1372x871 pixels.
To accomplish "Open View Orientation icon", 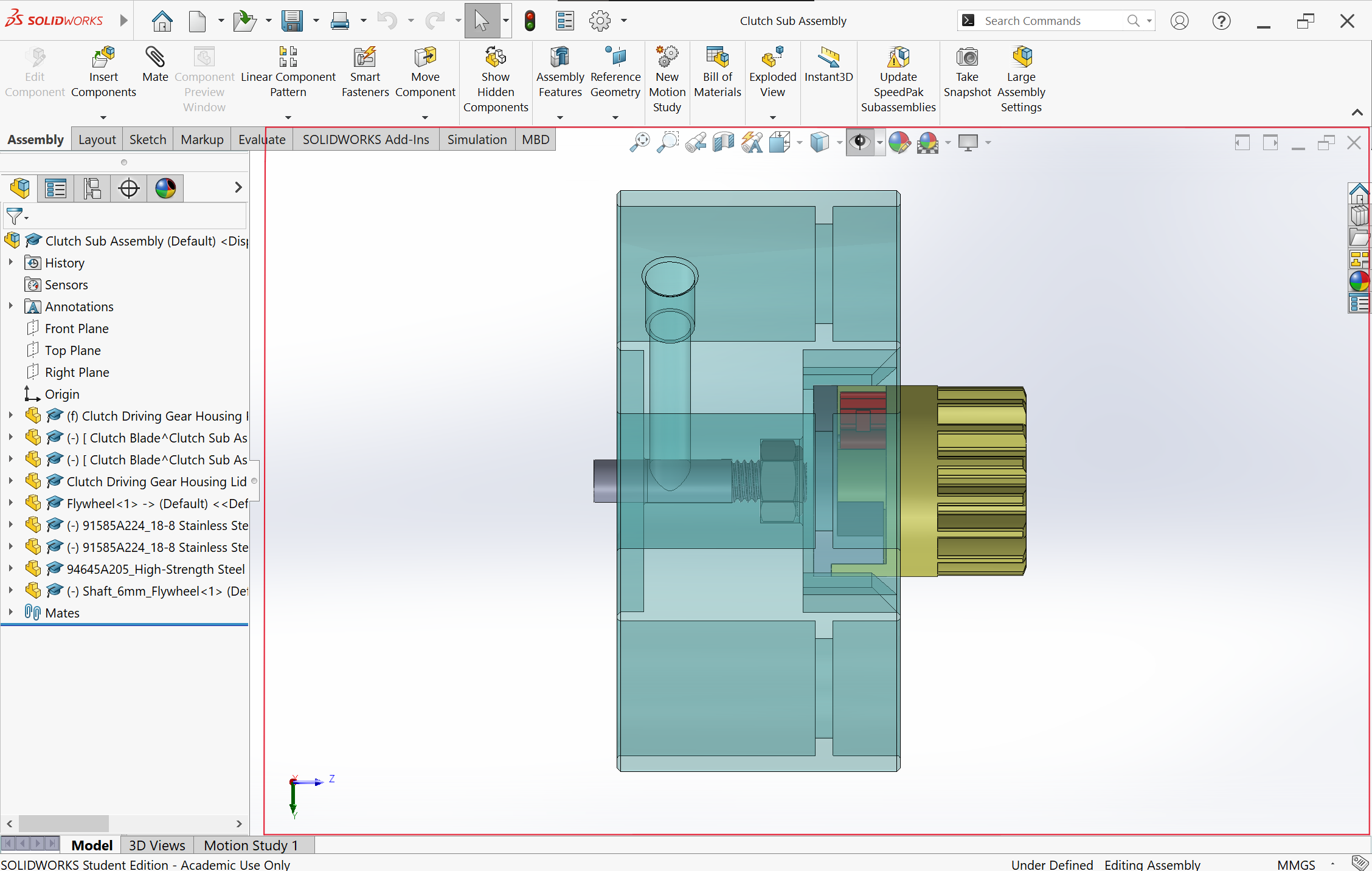I will (x=780, y=142).
